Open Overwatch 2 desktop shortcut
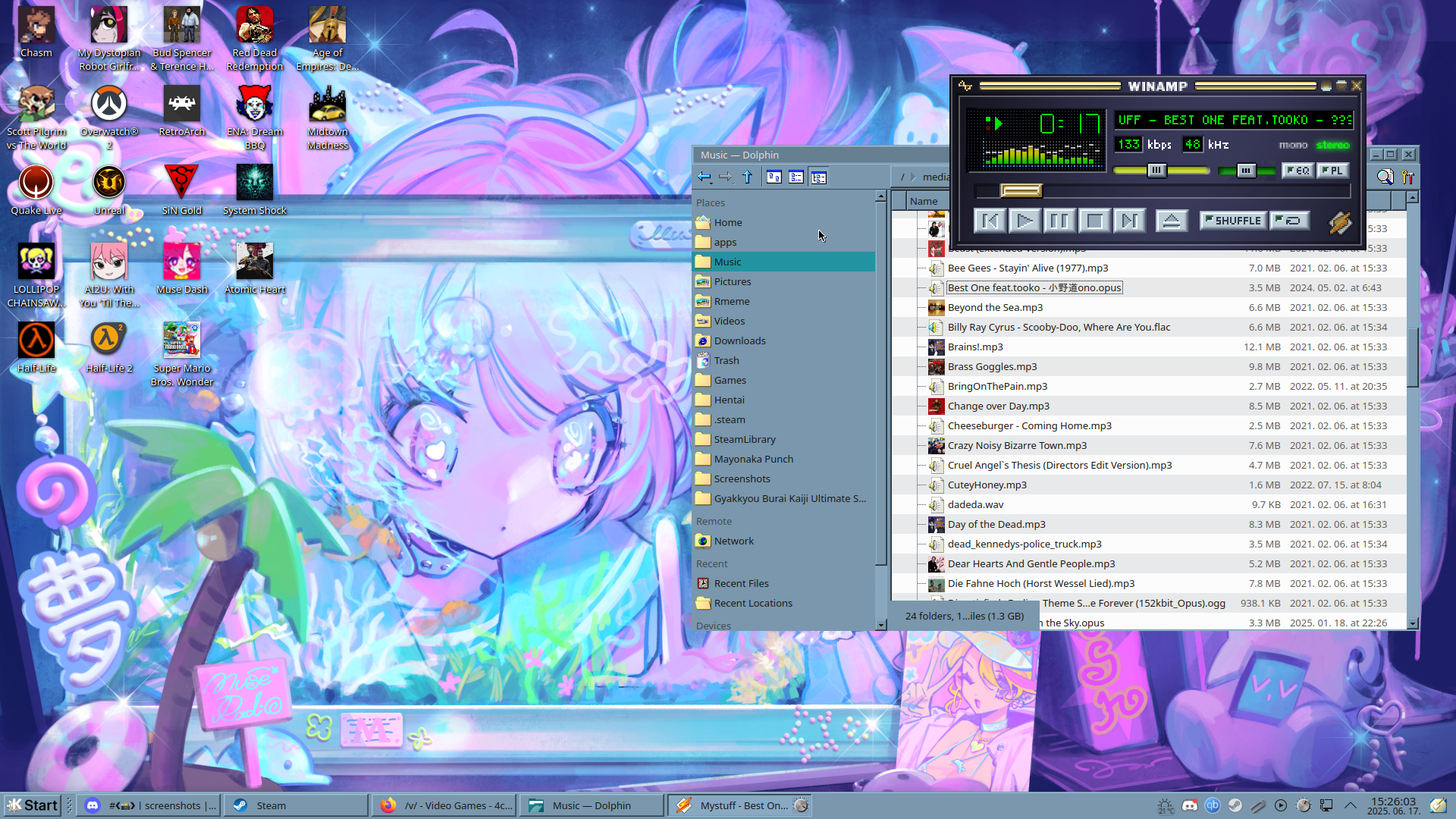 109,118
